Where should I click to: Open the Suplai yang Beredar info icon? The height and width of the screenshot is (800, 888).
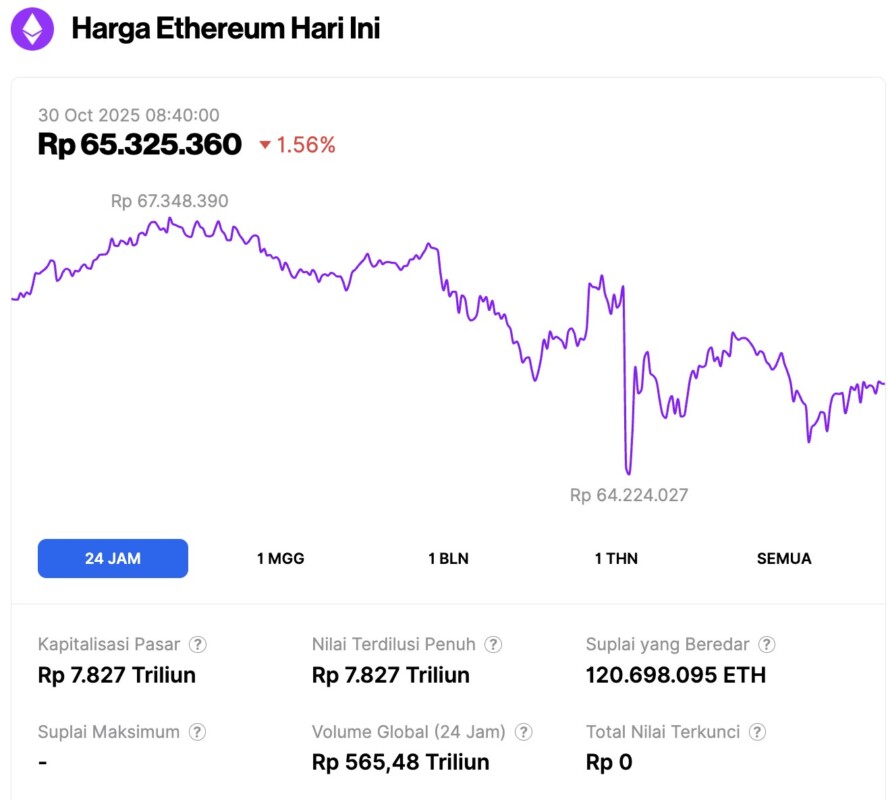coord(767,645)
